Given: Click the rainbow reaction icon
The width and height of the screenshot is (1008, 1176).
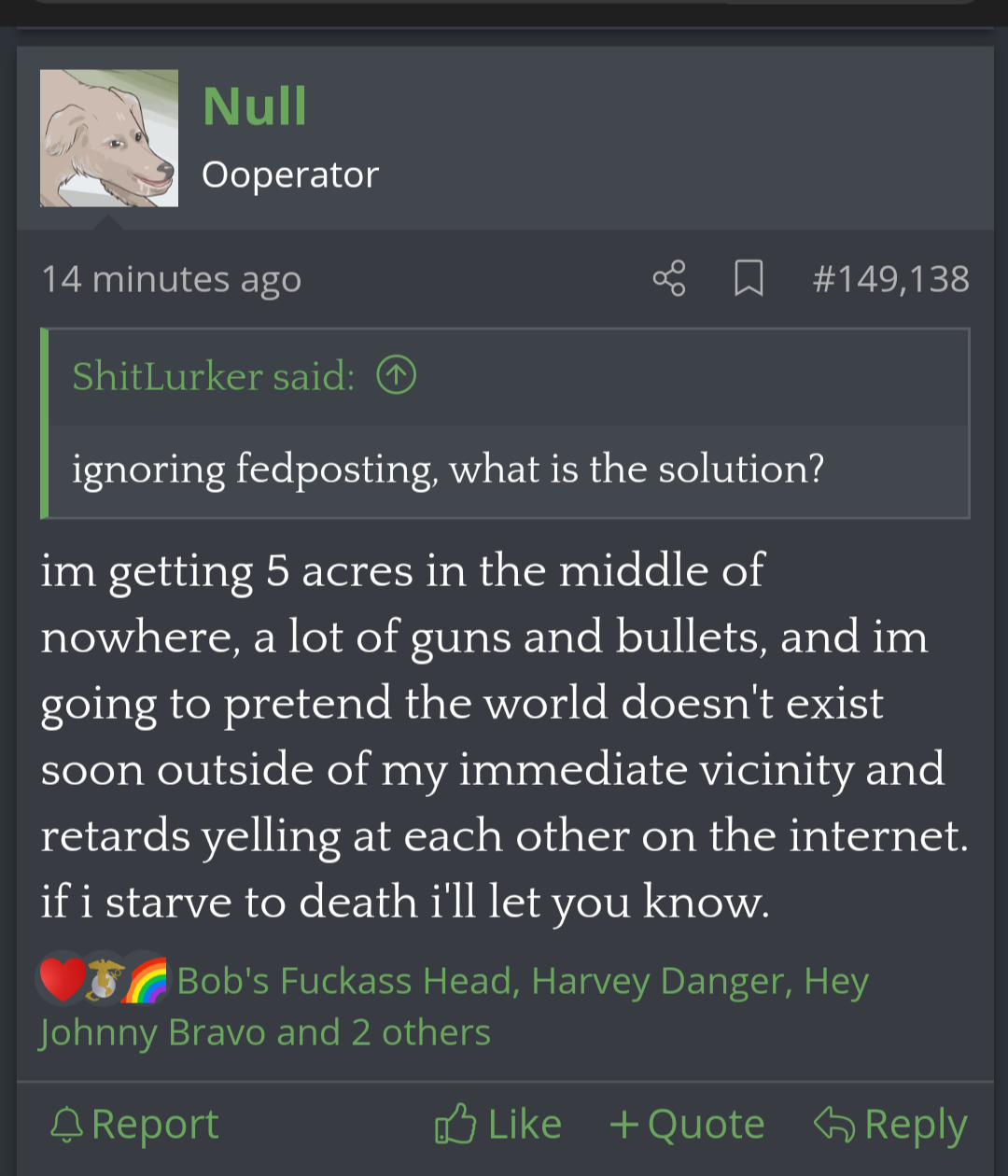Looking at the screenshot, I should tap(145, 981).
